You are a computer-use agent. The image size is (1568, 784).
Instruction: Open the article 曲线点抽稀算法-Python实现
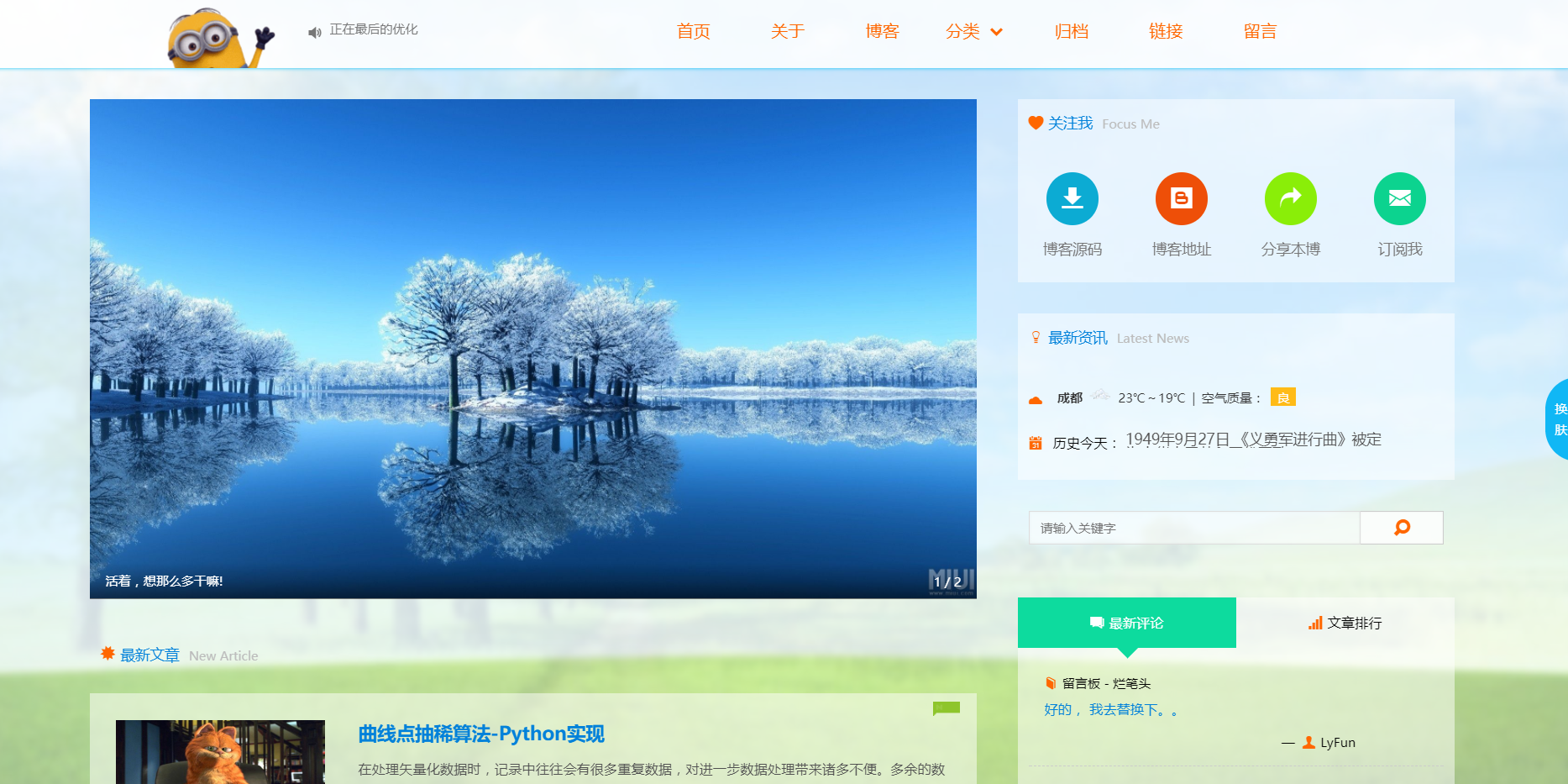pos(481,733)
